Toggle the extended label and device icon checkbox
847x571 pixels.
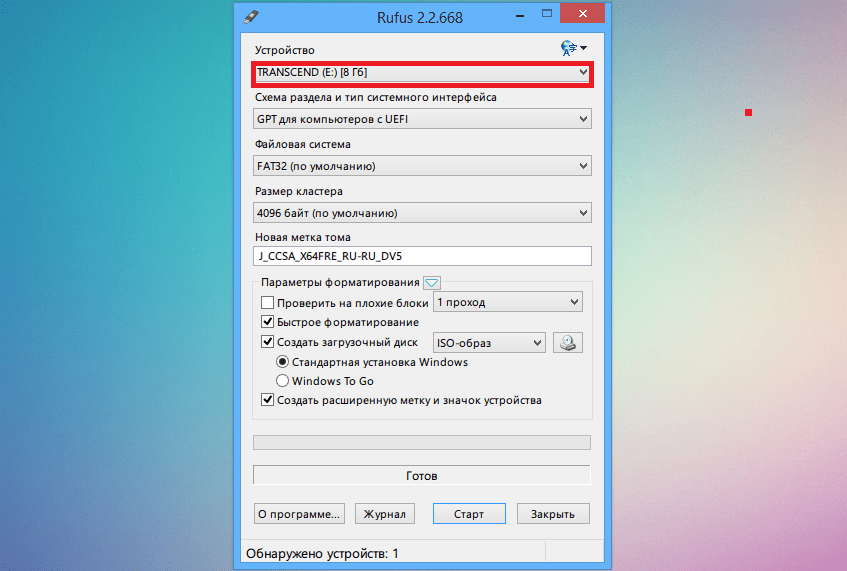267,400
